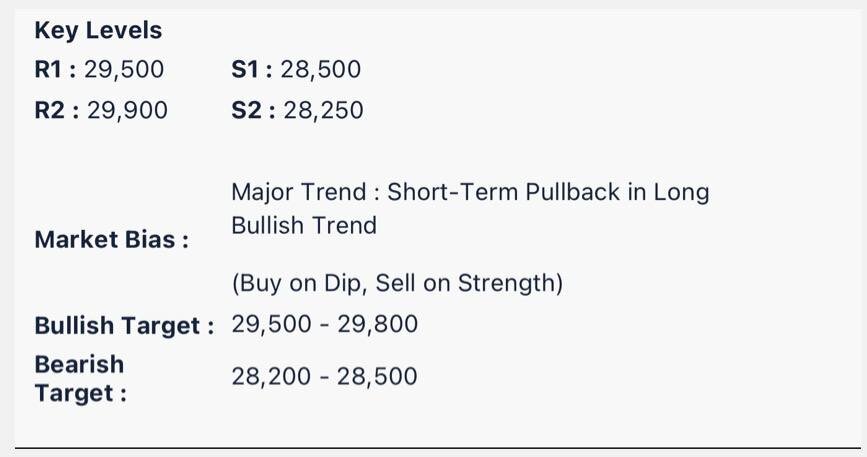Click the R1 value 29,500
This screenshot has height=457, width=867.
124,70
